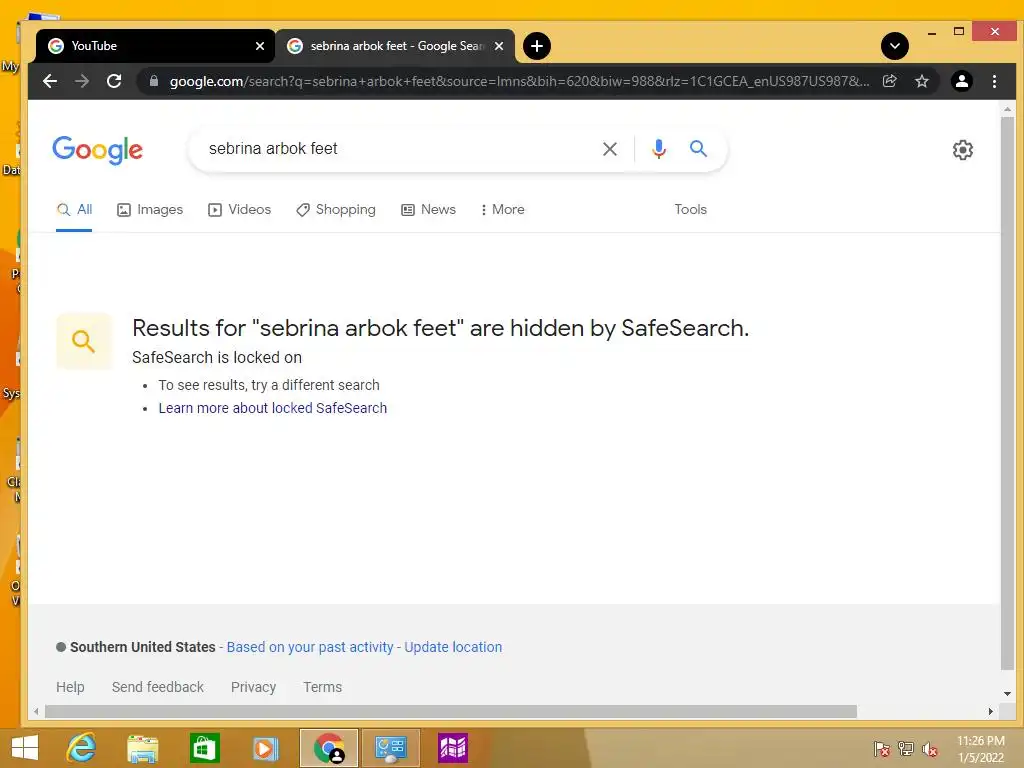Click the yellow SafeSearch magnifier icon
1024x768 pixels.
[x=84, y=341]
